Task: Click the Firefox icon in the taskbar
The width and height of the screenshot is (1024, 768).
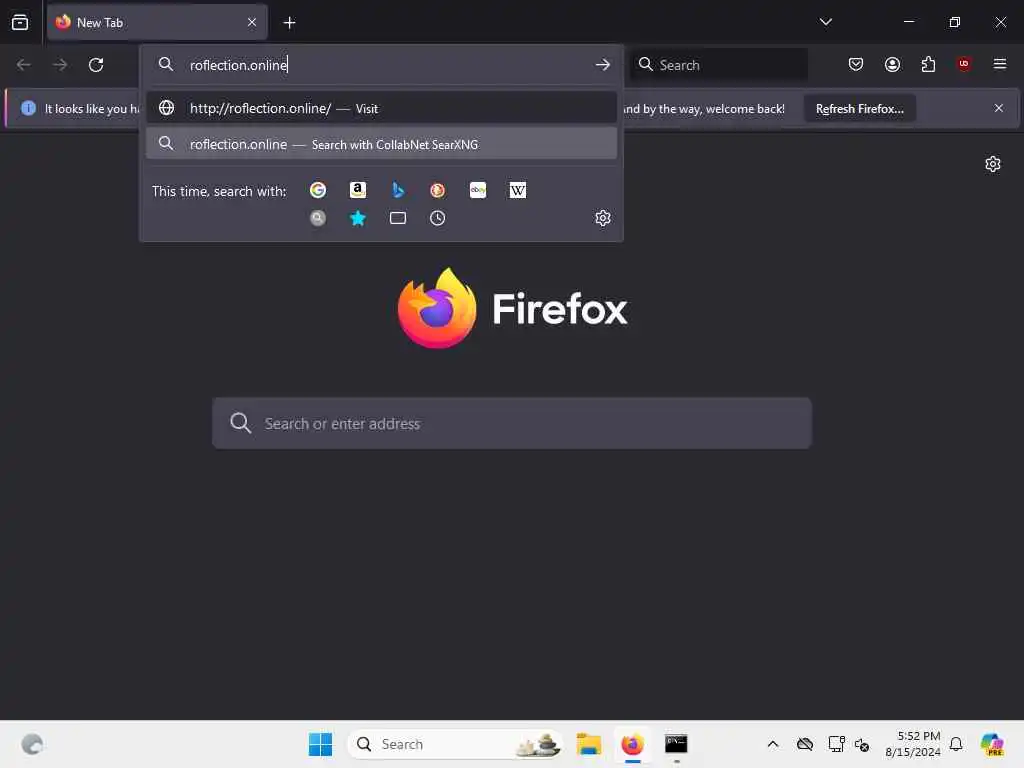Action: (632, 744)
